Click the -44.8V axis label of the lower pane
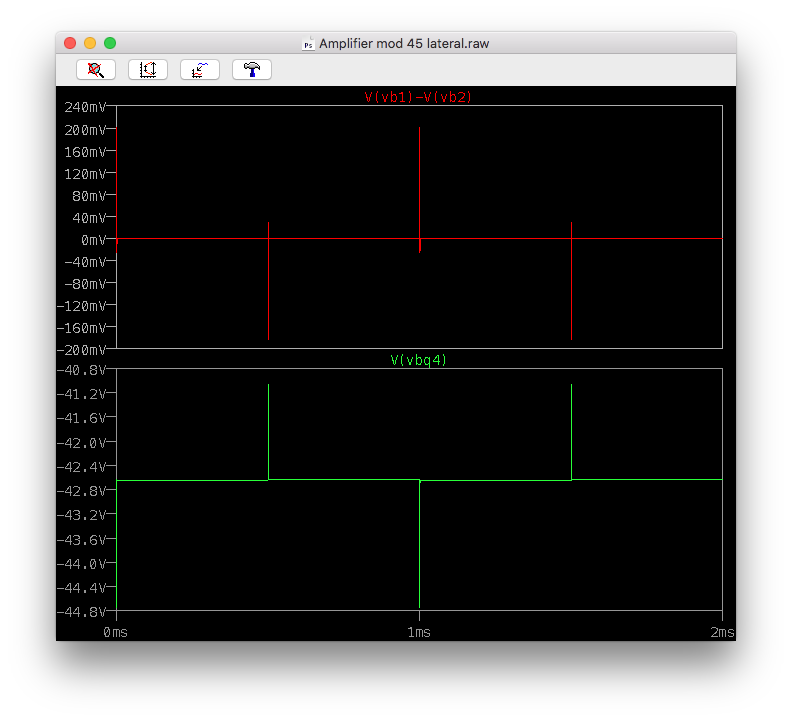Image resolution: width=792 pixels, height=721 pixels. coord(81,612)
